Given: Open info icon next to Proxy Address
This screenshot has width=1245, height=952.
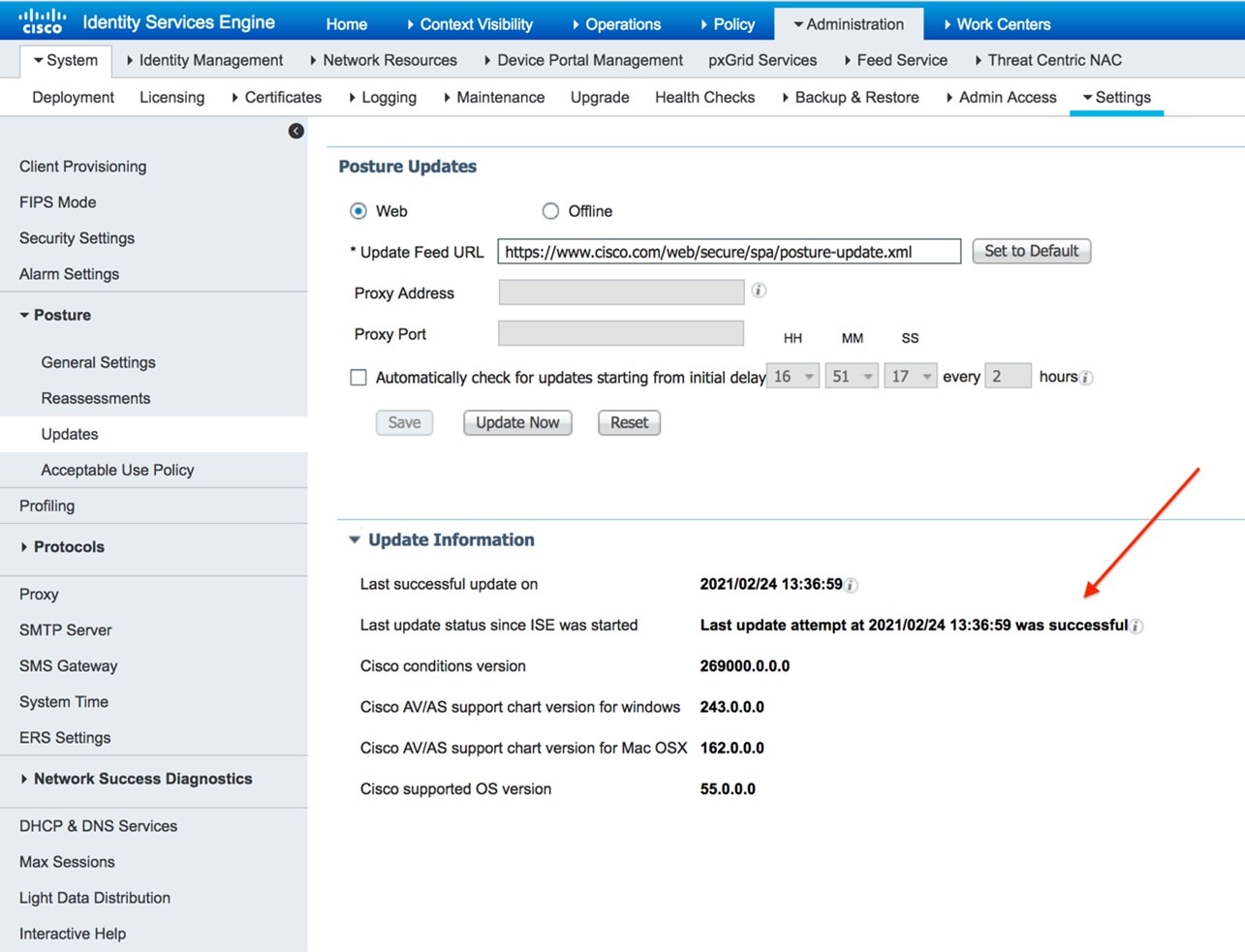Looking at the screenshot, I should click(759, 291).
